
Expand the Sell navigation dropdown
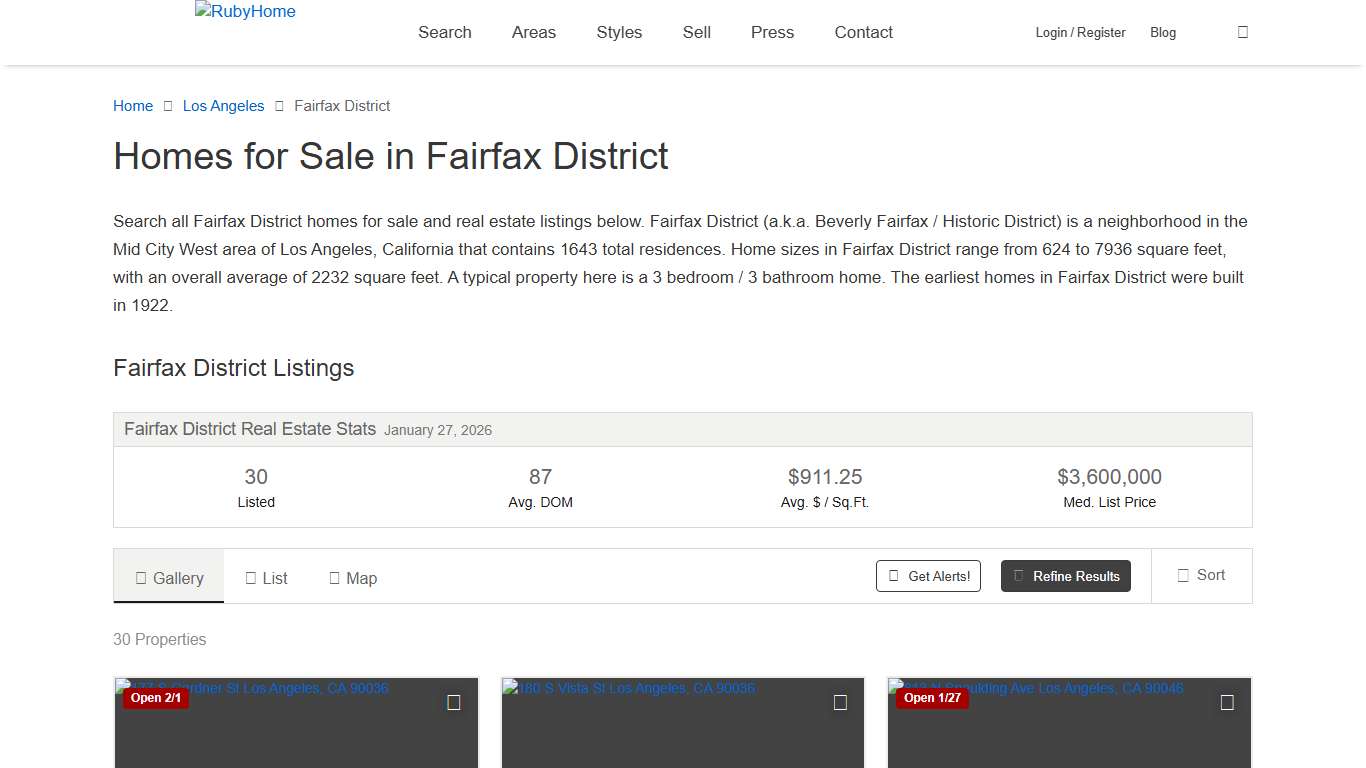[x=696, y=32]
